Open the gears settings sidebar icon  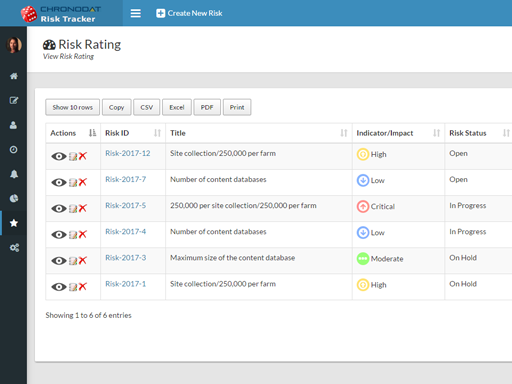[x=14, y=248]
